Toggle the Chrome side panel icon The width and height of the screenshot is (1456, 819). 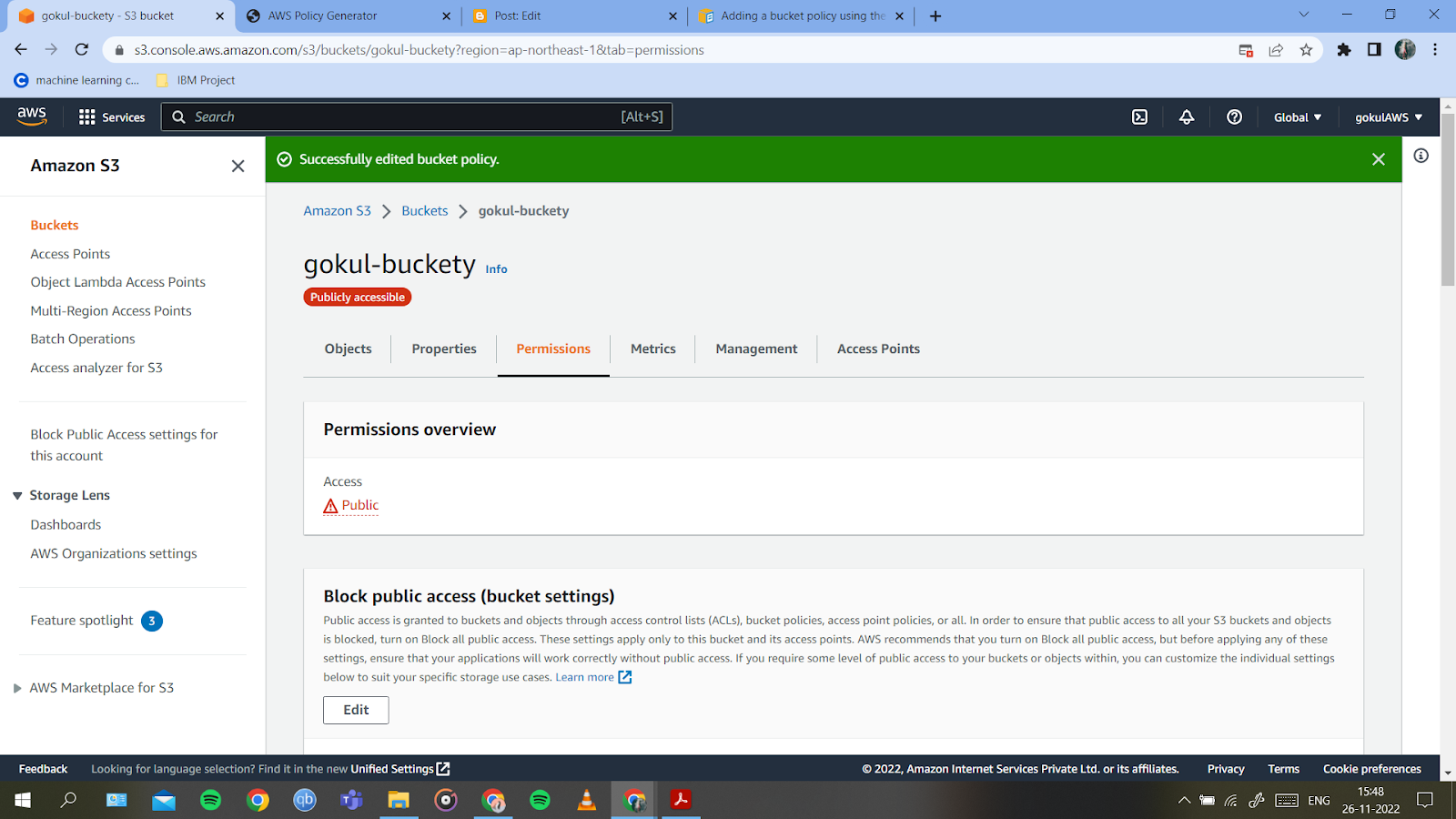[x=1374, y=50]
